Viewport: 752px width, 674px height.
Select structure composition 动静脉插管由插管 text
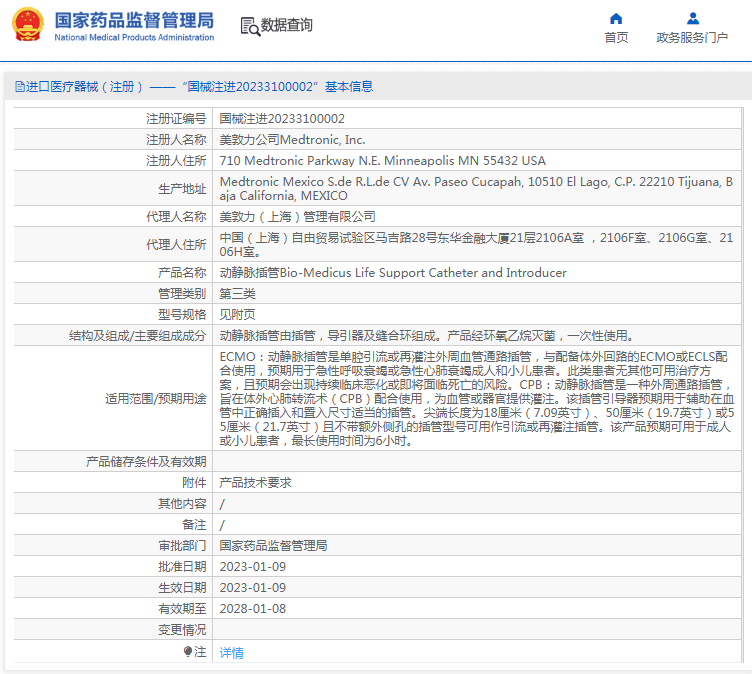429,336
